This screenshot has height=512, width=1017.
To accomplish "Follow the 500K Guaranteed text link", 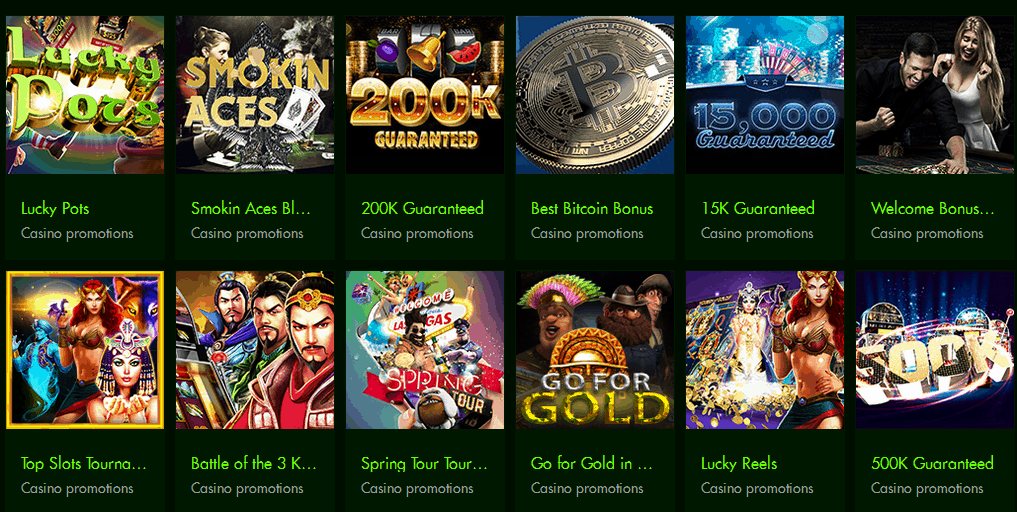I will pos(932,463).
